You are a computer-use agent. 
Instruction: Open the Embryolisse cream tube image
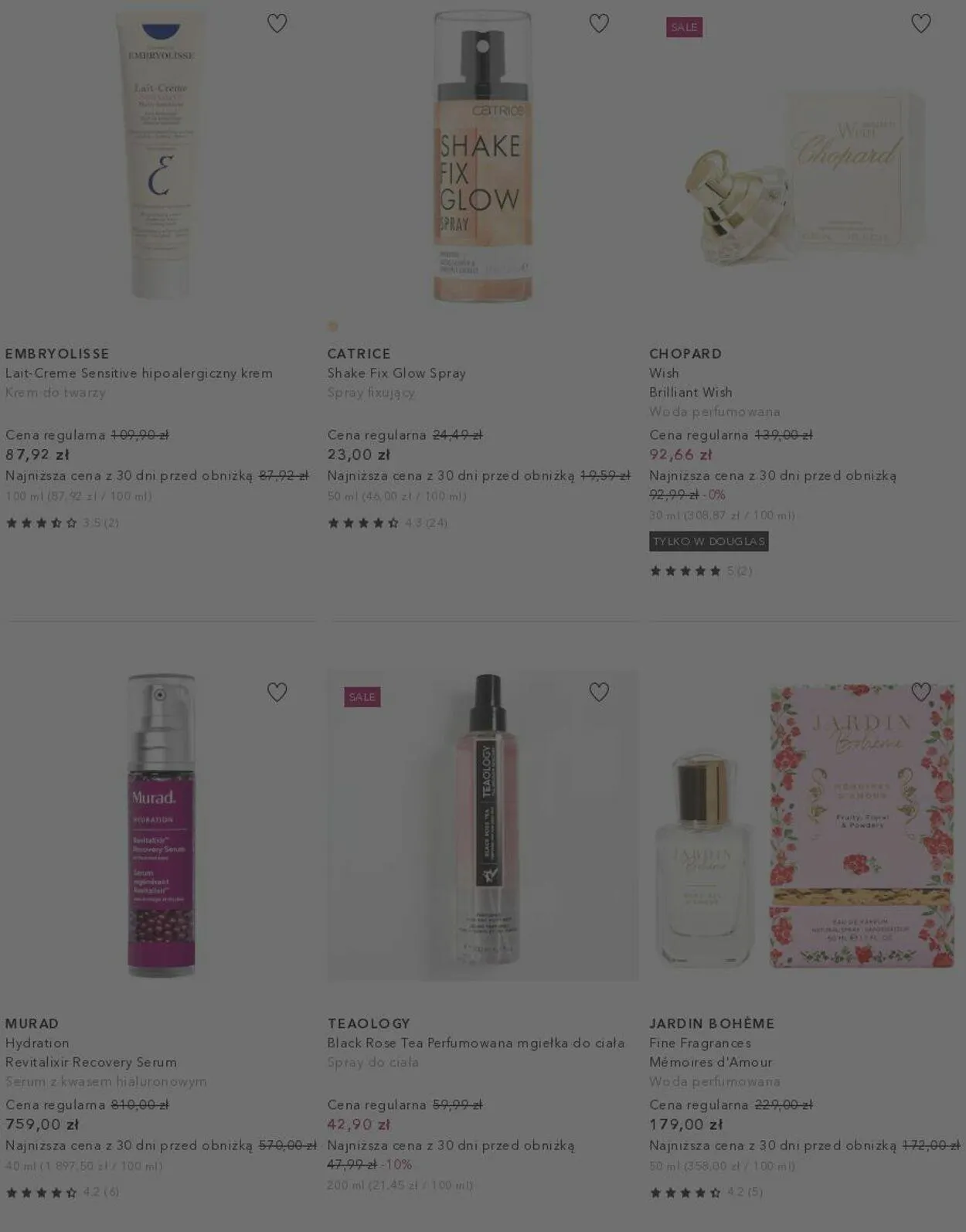(161, 153)
